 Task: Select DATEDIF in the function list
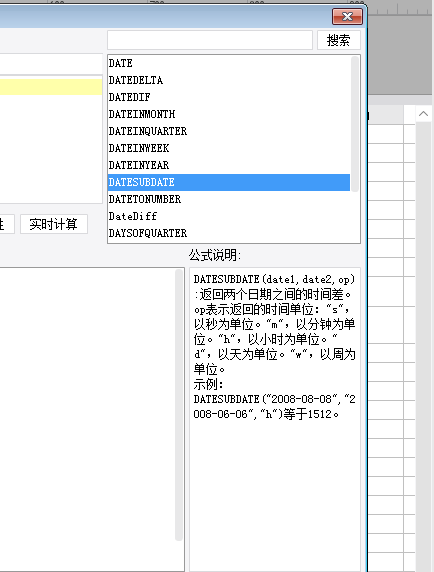(229, 97)
